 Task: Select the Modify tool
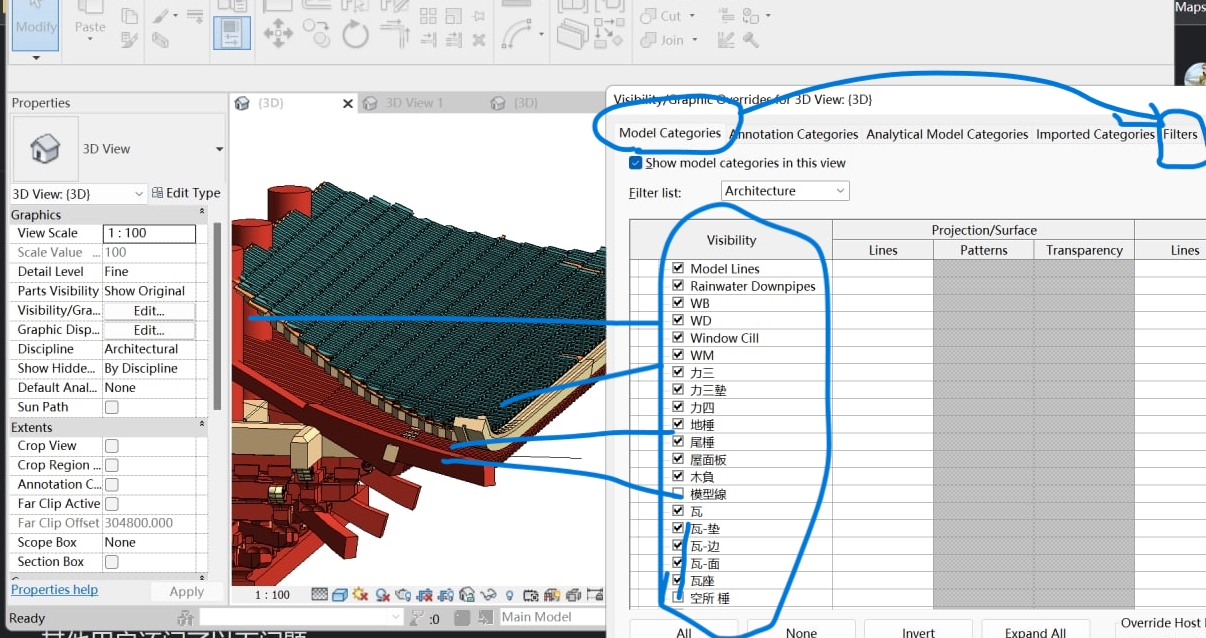pos(34,24)
